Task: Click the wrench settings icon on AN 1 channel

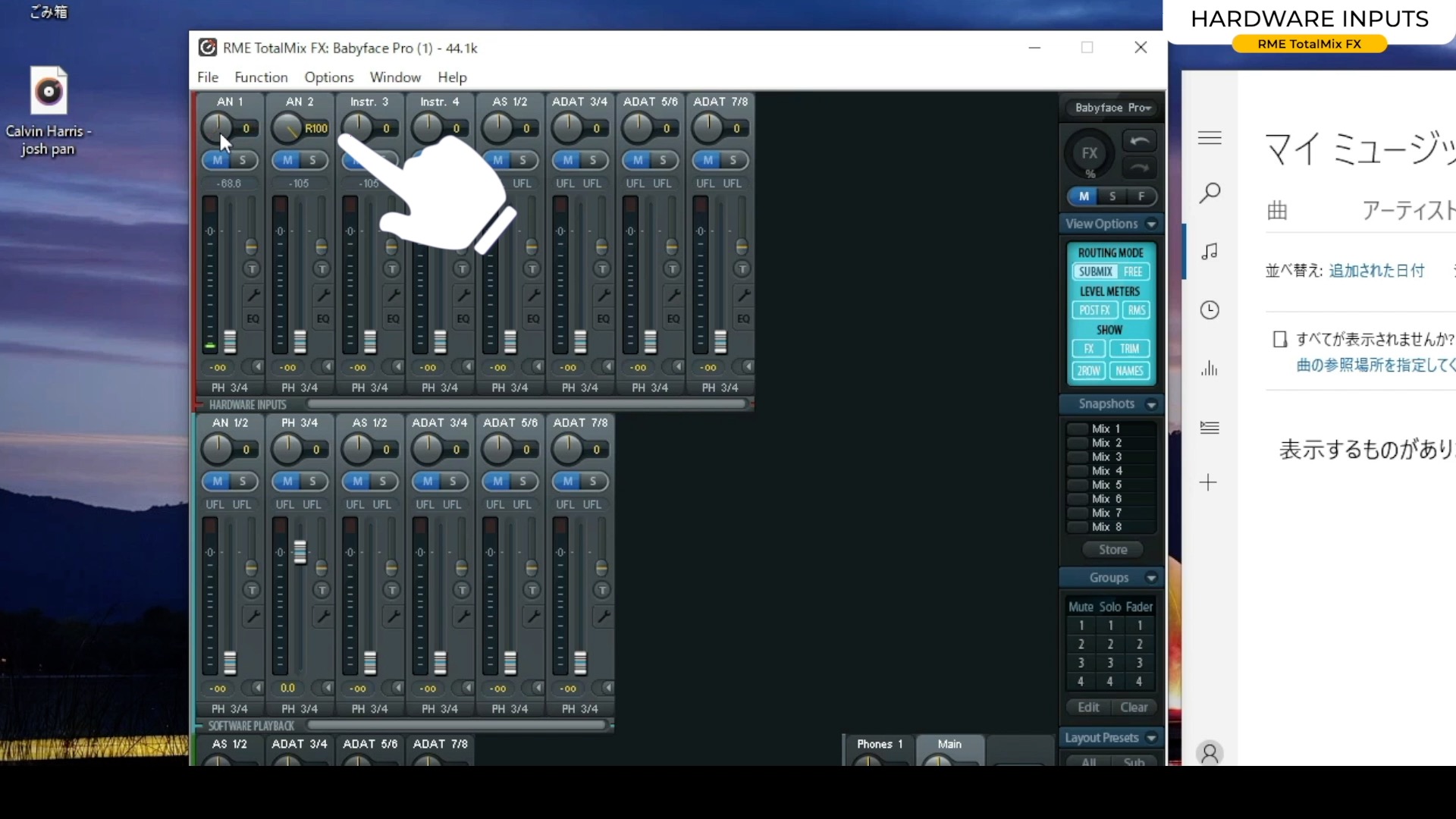Action: click(253, 294)
